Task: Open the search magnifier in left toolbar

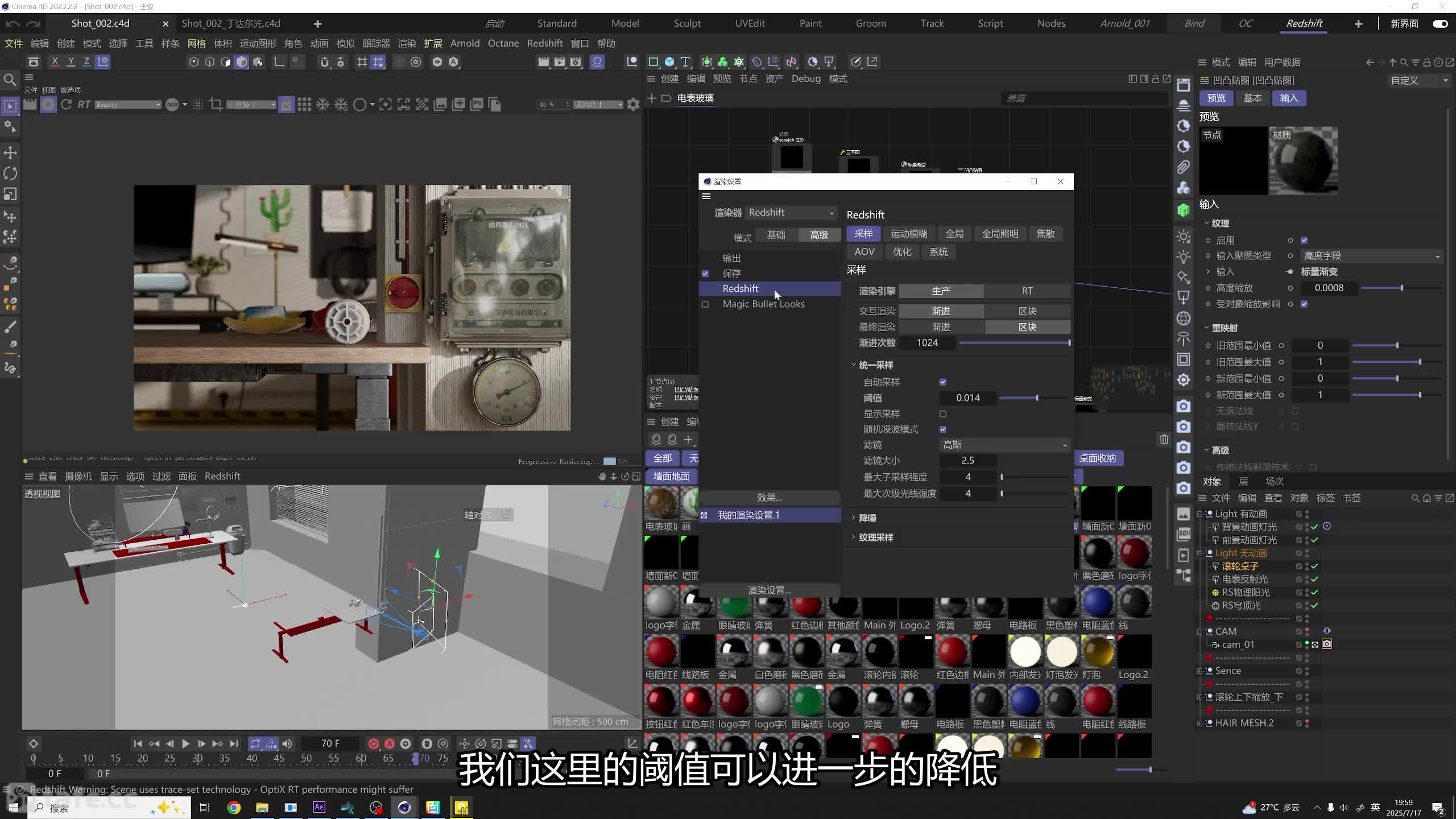Action: point(10,80)
